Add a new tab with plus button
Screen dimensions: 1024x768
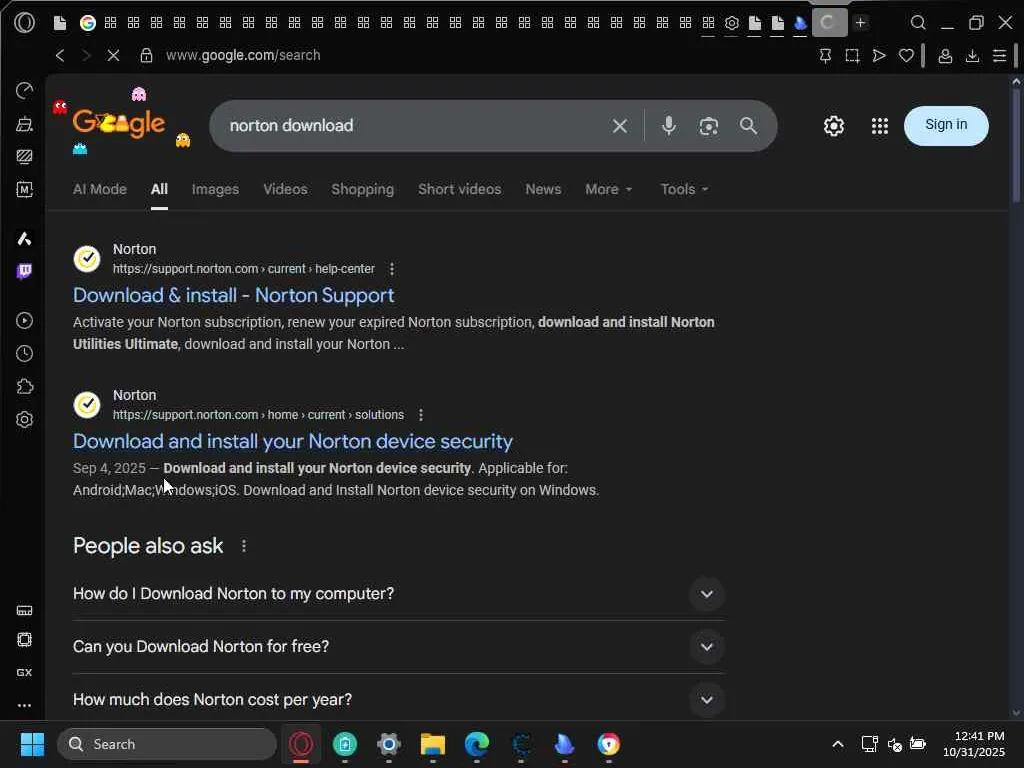tap(861, 23)
